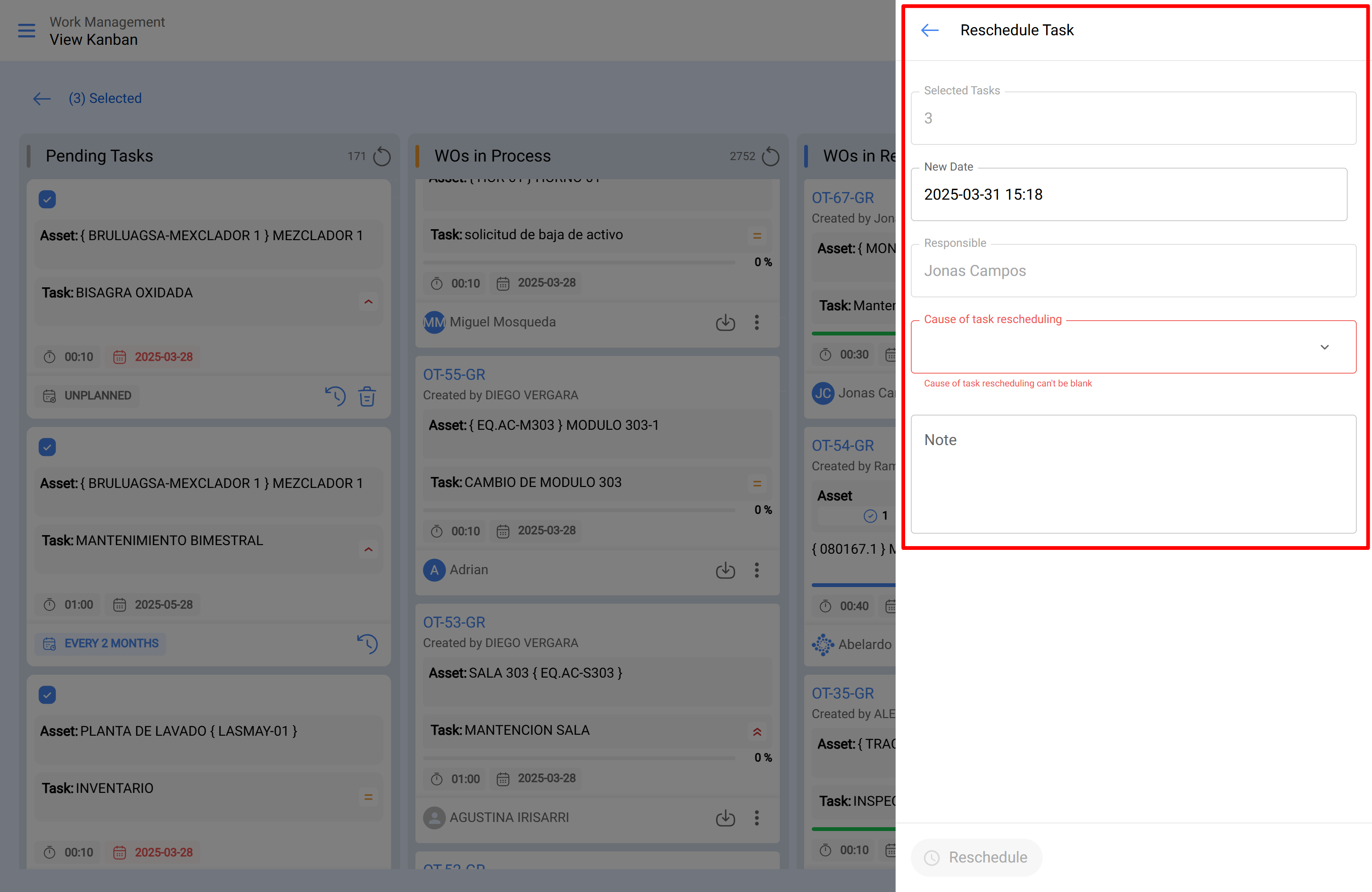Click the green progress bar on OT-67-GR card
Screen dimensions: 1372x892
852,333
